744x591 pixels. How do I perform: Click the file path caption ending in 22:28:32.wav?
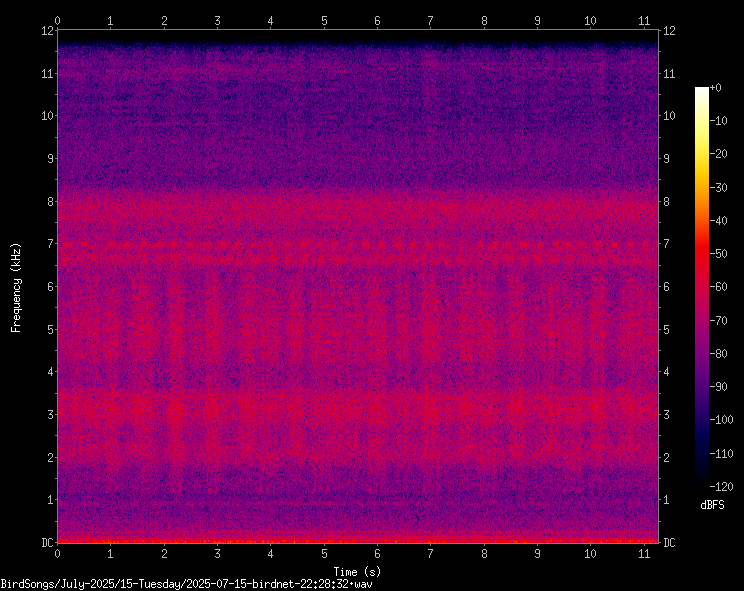(x=186, y=584)
